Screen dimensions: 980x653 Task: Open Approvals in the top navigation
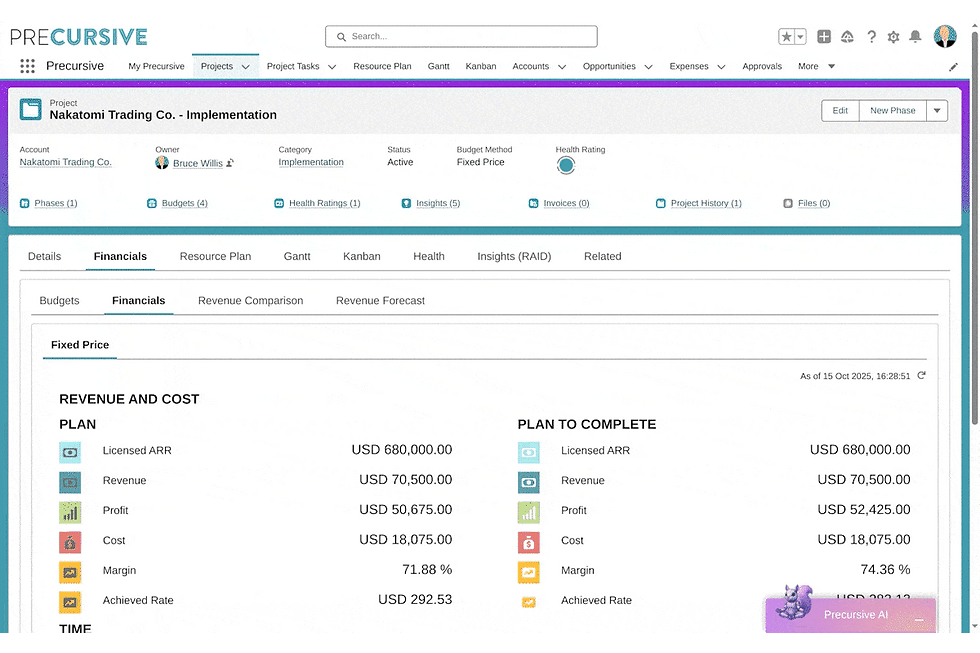pos(762,66)
